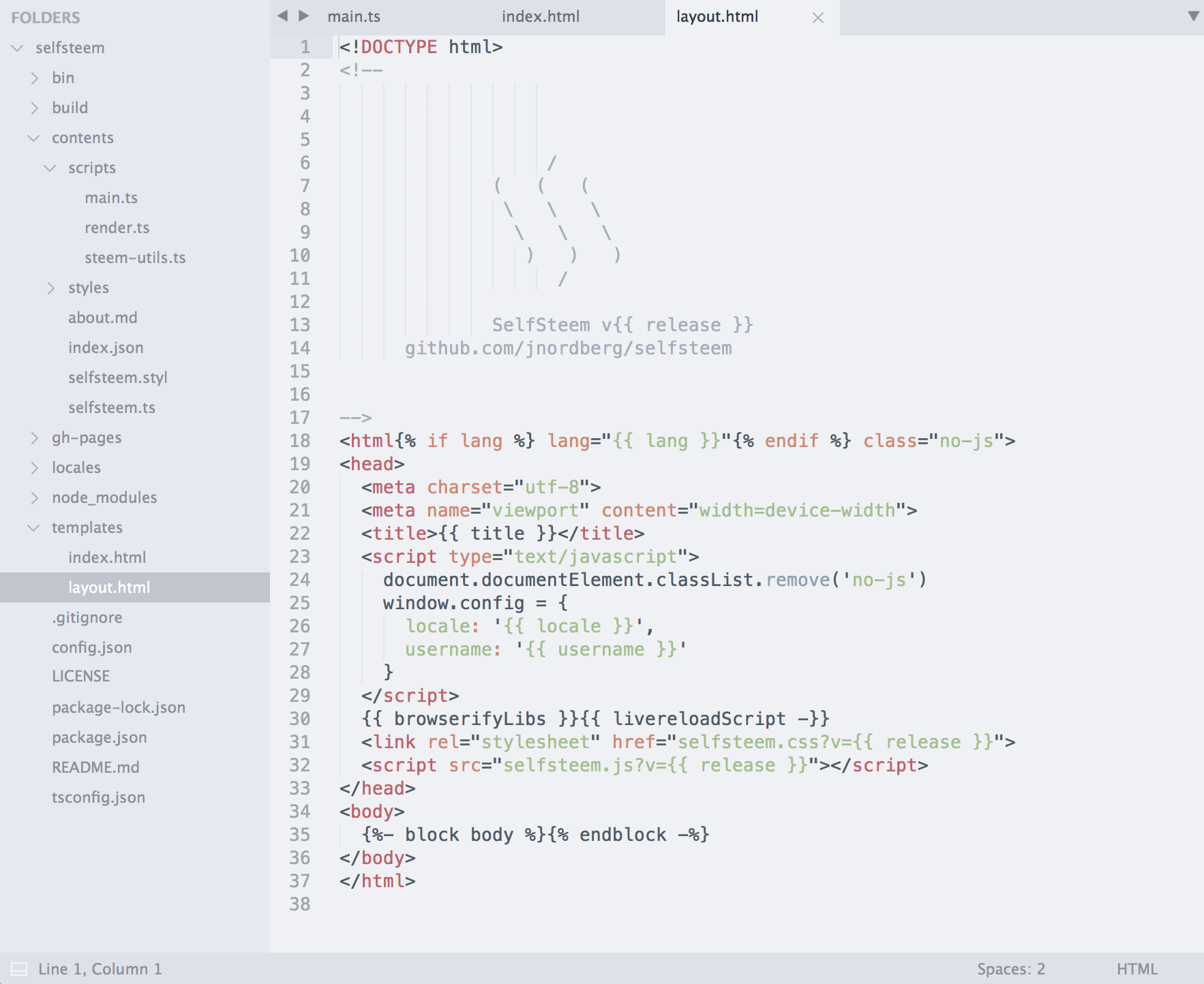Click the username config line
Viewport: 1204px width, 984px height.
click(x=545, y=649)
